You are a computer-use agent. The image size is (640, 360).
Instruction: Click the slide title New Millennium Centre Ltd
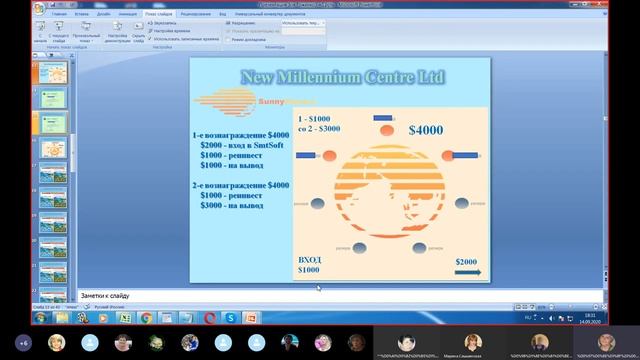[x=342, y=77]
